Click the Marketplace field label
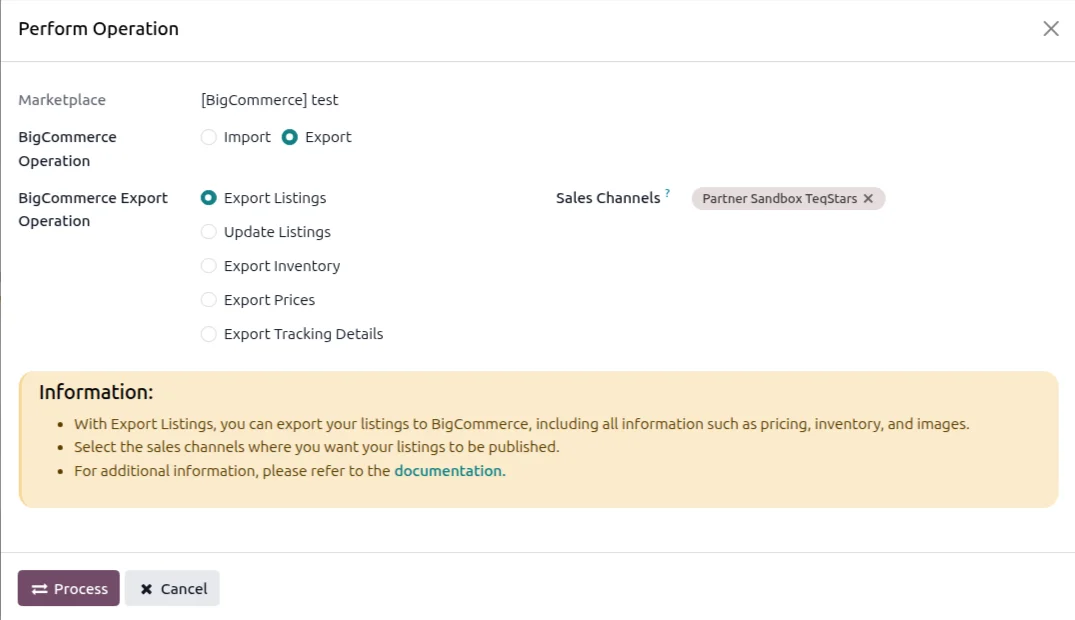 pyautogui.click(x=62, y=100)
